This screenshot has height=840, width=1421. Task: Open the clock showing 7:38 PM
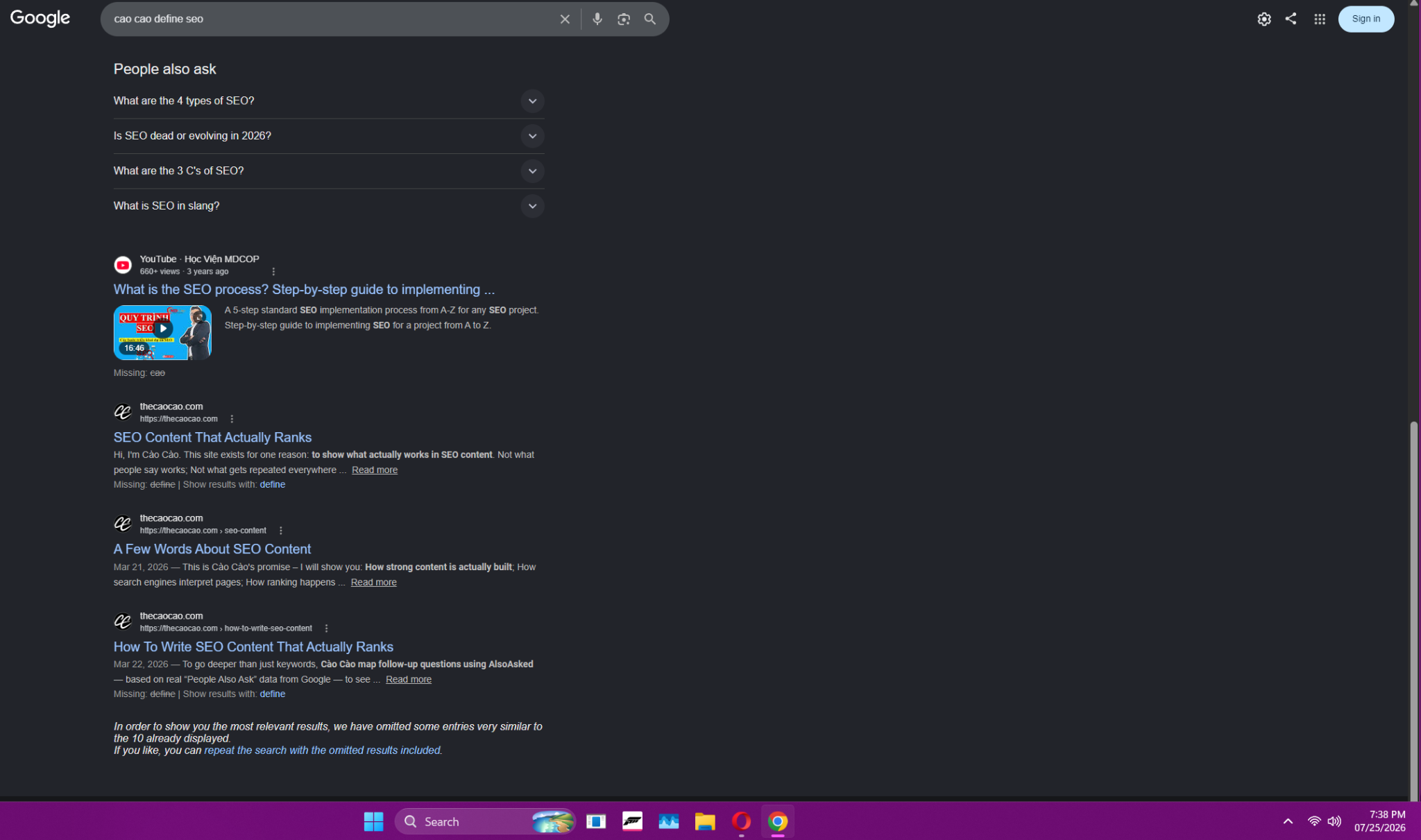tap(1379, 821)
